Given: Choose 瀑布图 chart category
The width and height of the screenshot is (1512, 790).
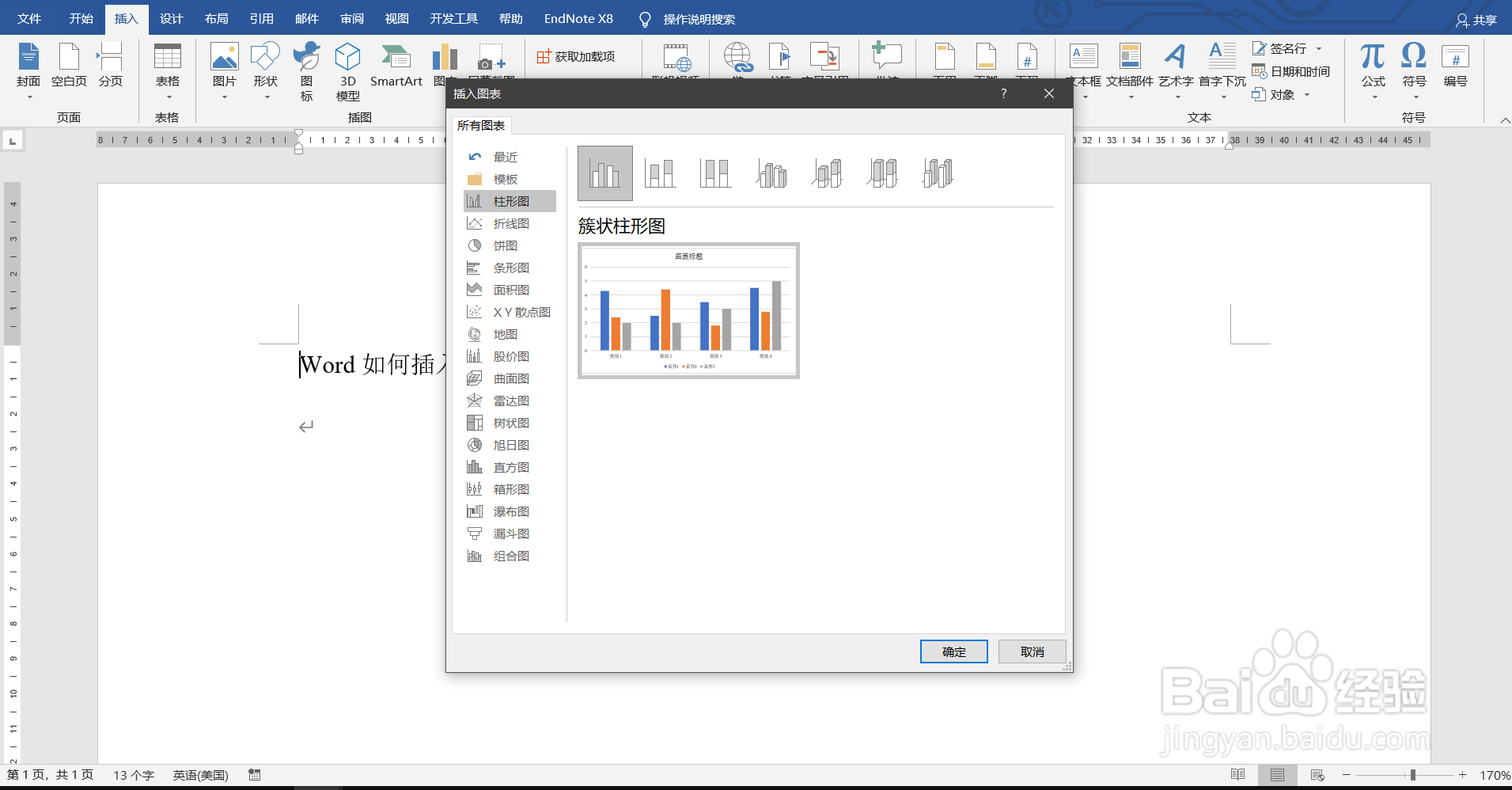Looking at the screenshot, I should (510, 512).
